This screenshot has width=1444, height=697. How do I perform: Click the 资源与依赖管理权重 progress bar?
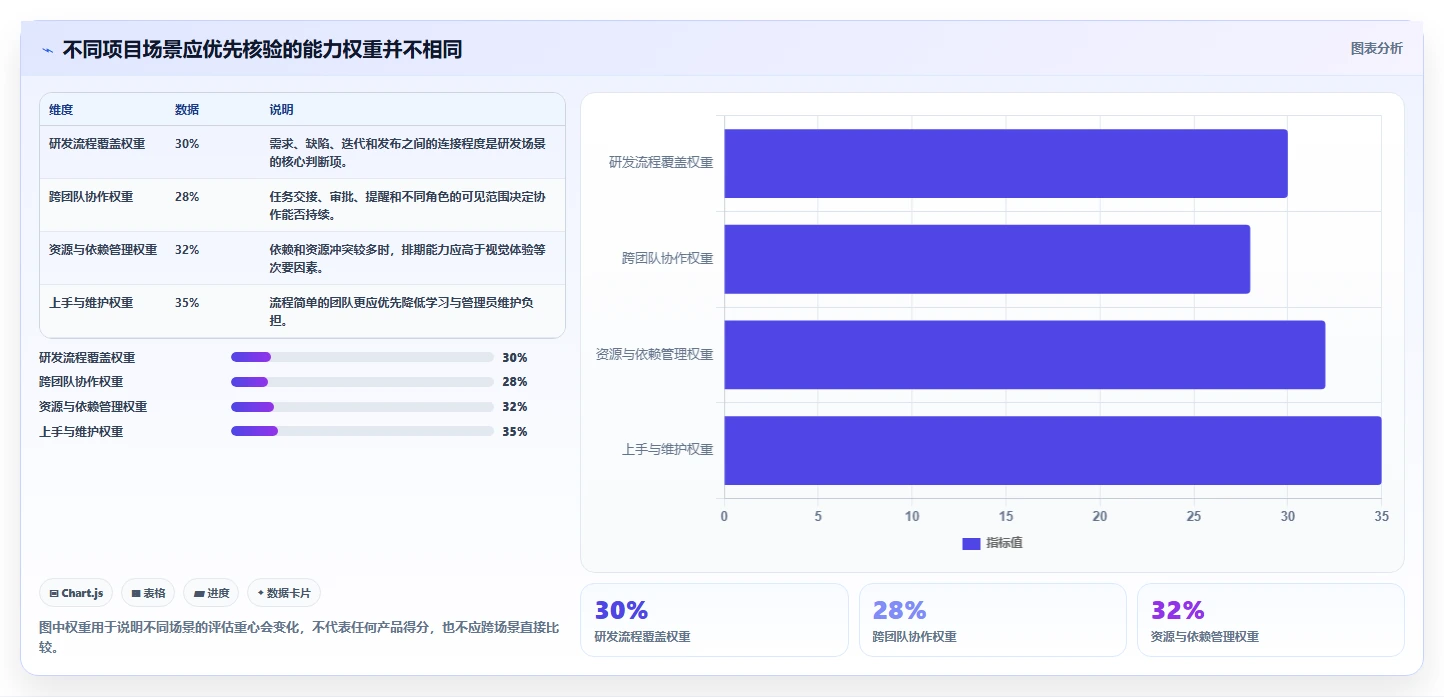(x=362, y=407)
